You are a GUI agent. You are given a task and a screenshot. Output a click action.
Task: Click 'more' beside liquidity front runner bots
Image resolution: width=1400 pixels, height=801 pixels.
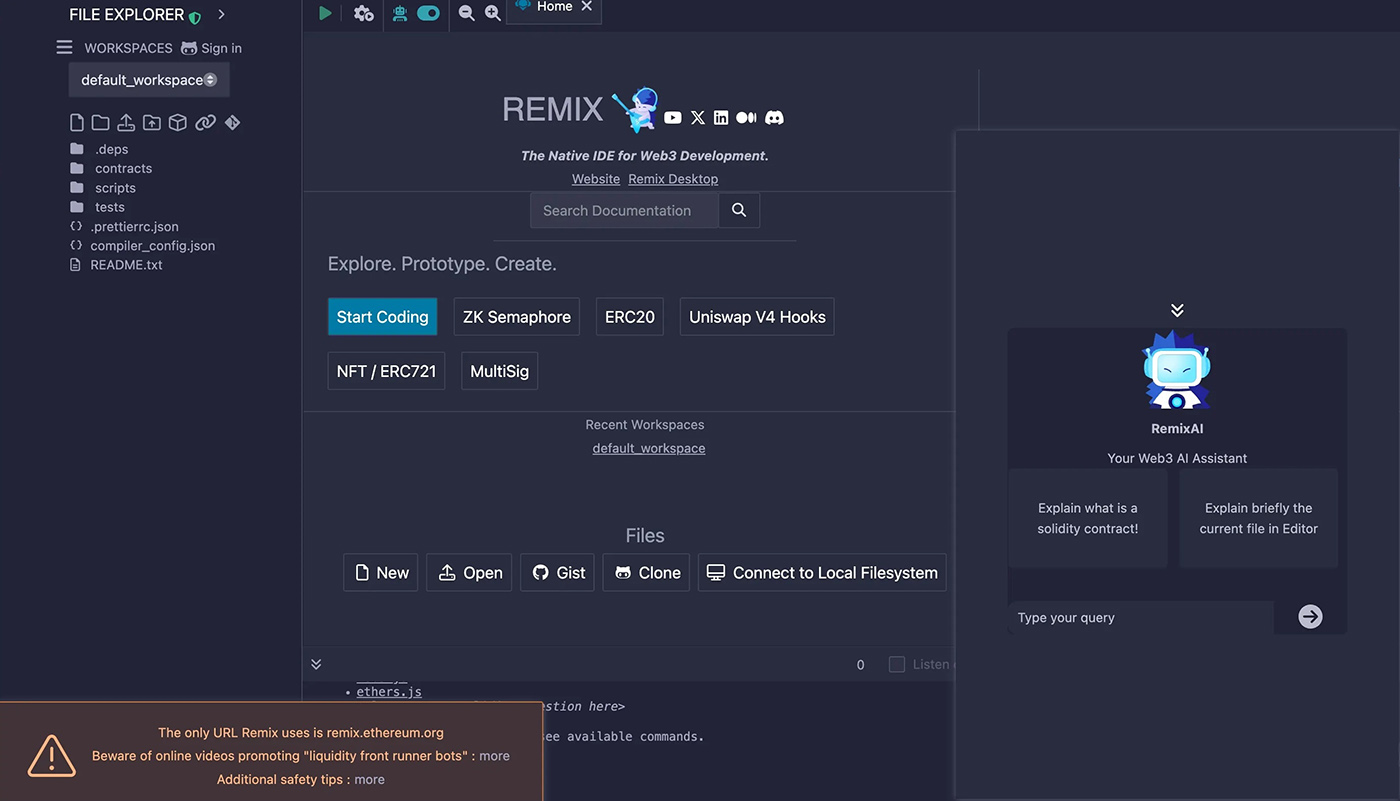[494, 756]
